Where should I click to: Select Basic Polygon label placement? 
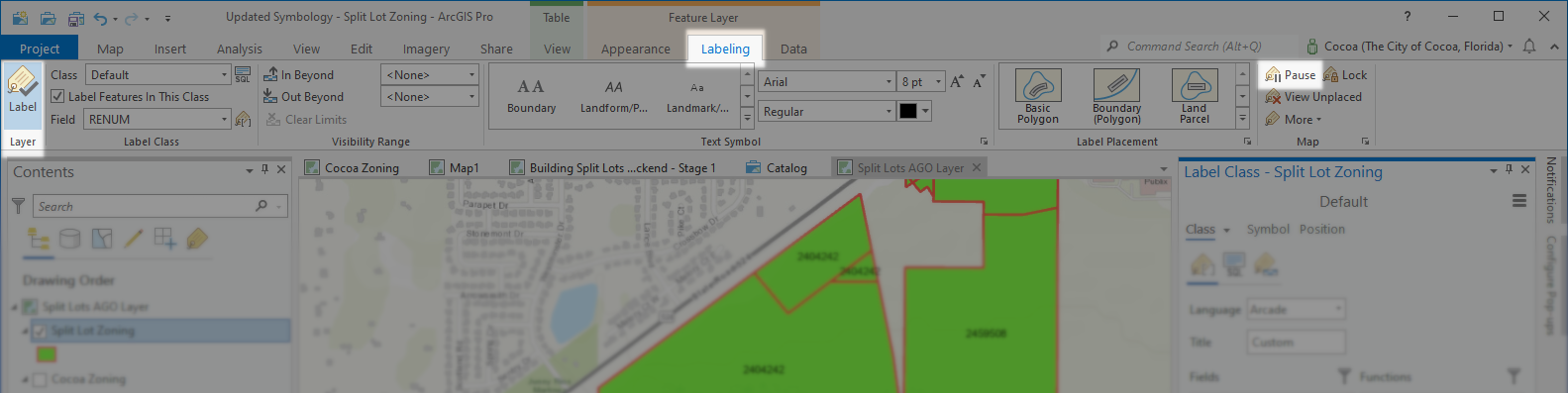[x=1037, y=96]
